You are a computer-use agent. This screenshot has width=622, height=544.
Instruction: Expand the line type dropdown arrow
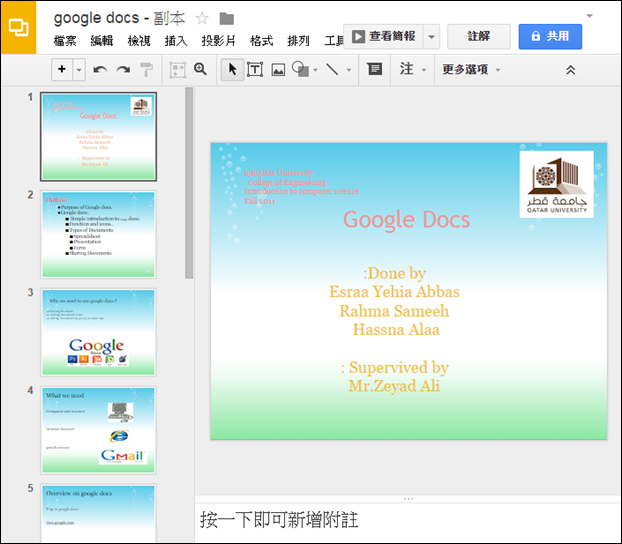tap(349, 70)
